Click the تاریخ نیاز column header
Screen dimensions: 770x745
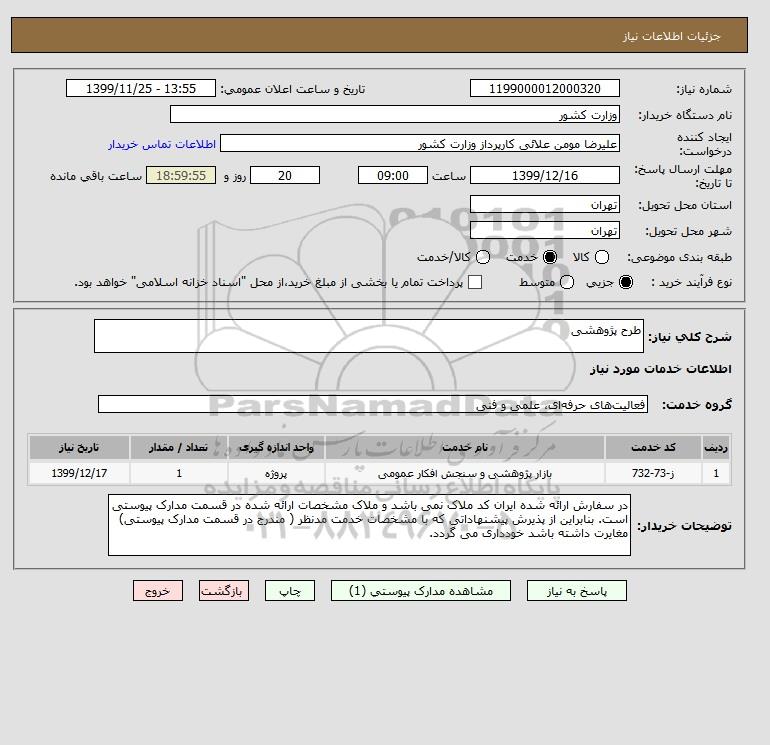click(x=79, y=447)
